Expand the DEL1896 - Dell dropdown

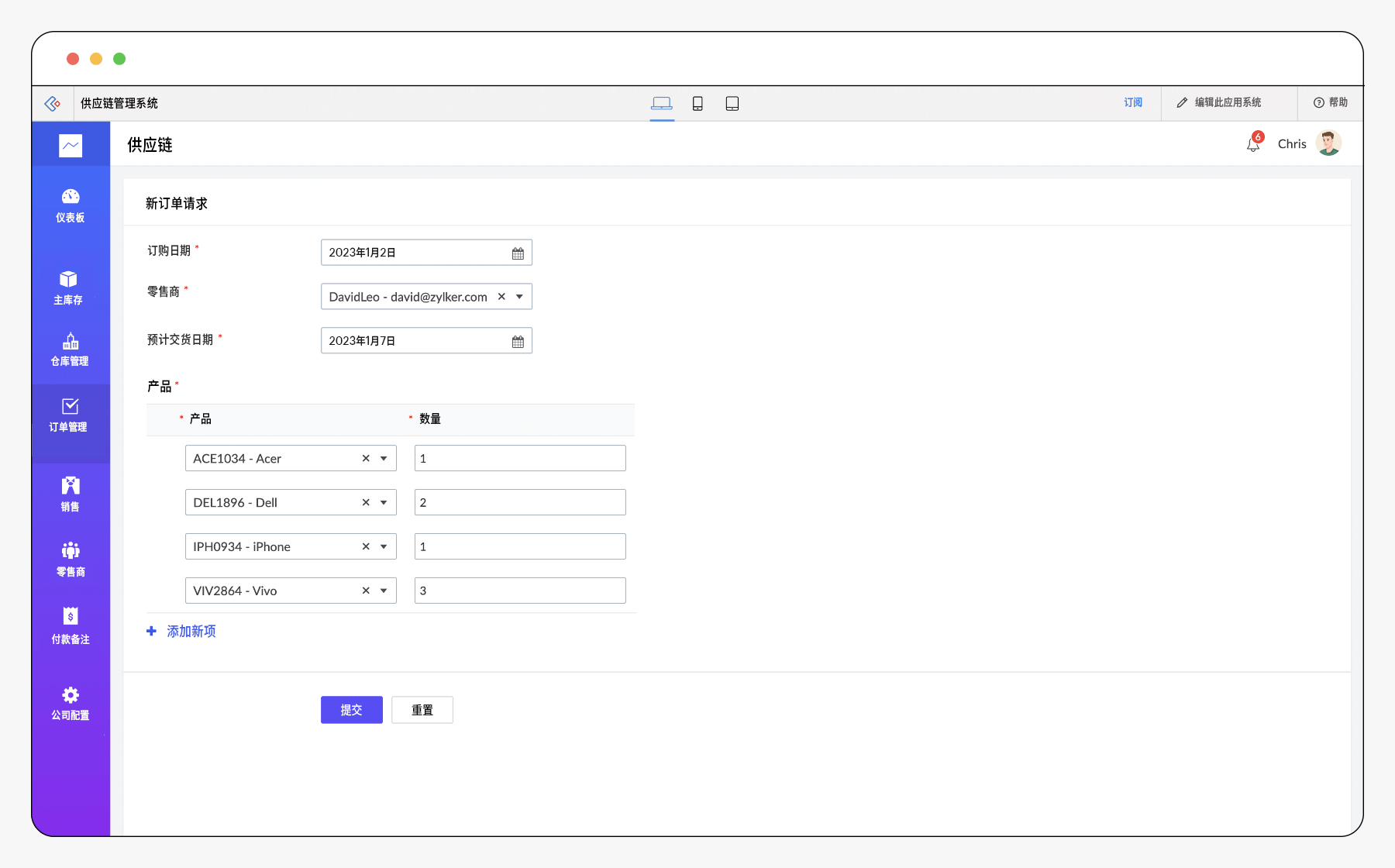384,503
